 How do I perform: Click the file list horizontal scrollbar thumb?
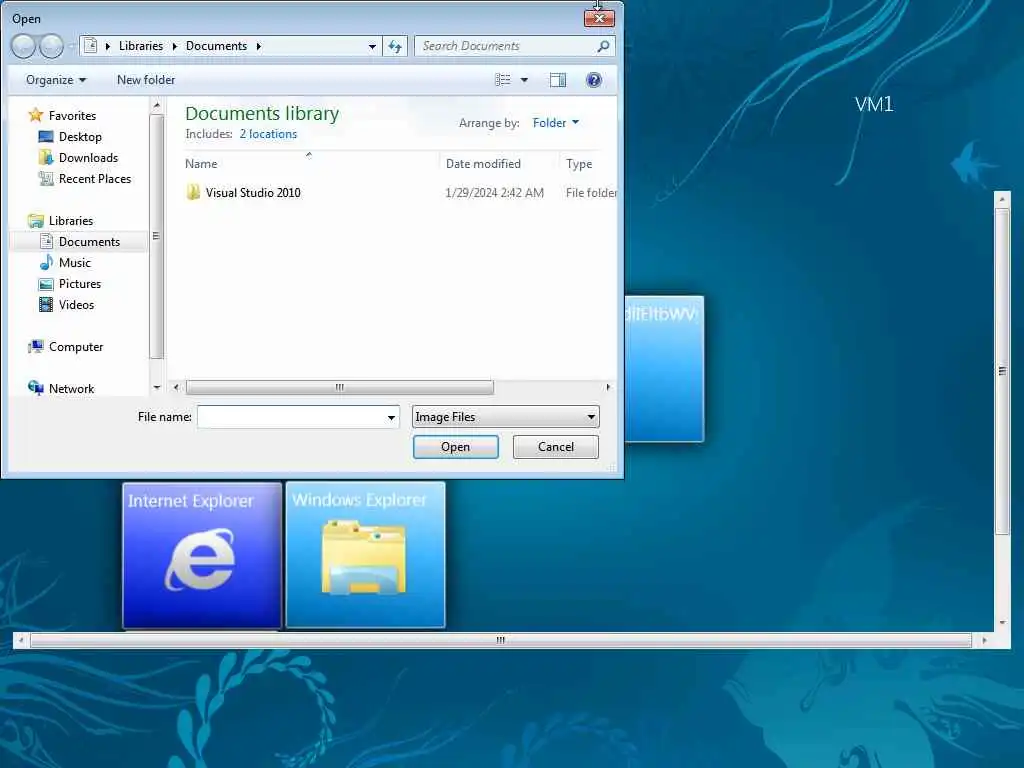click(x=340, y=387)
